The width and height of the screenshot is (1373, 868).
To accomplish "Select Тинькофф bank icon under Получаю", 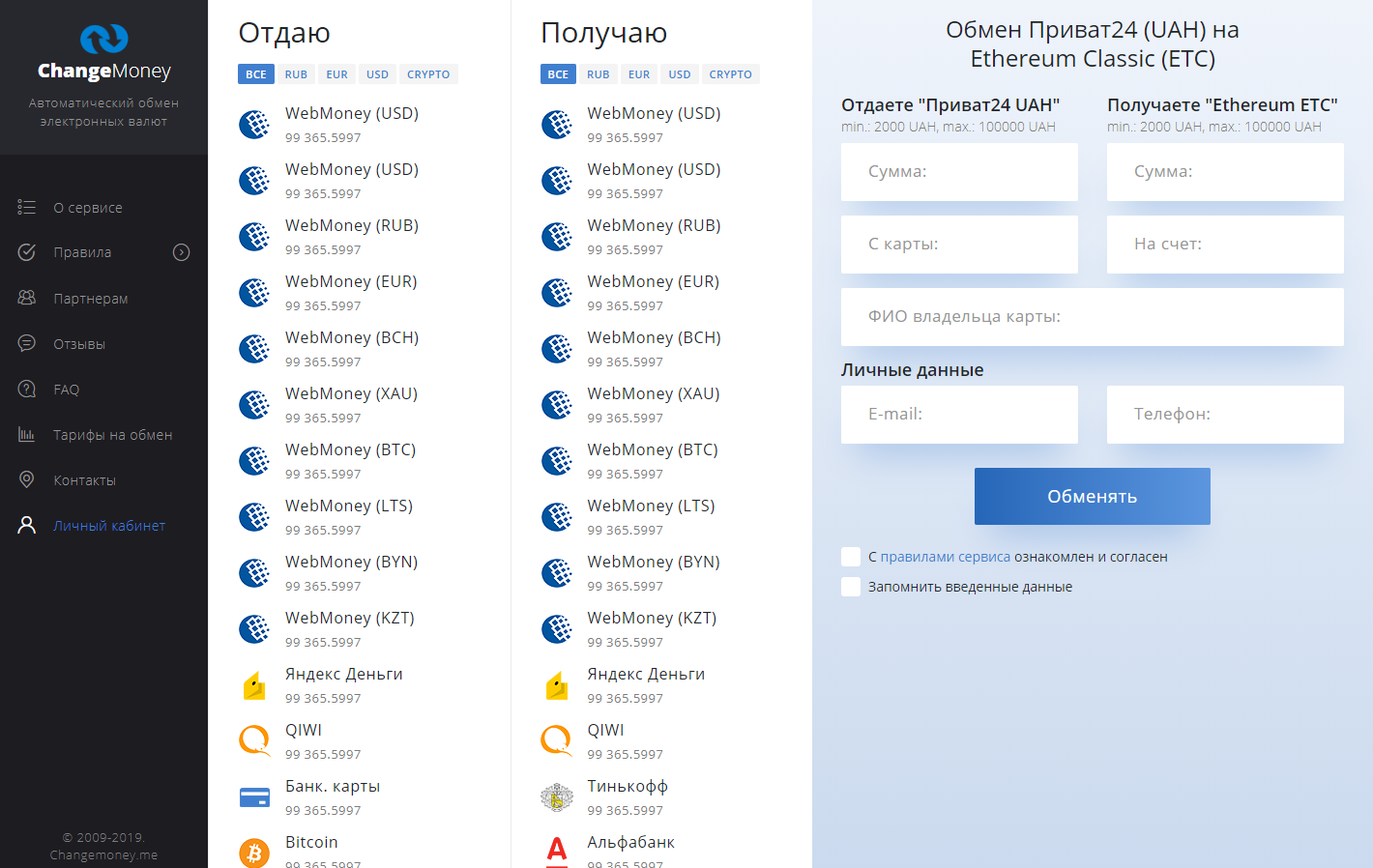I will tap(557, 797).
